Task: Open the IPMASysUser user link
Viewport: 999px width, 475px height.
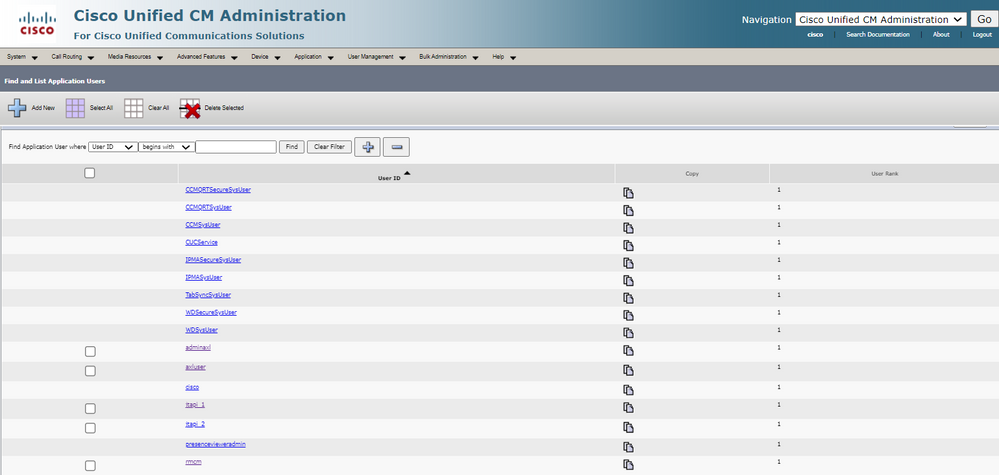Action: point(203,278)
